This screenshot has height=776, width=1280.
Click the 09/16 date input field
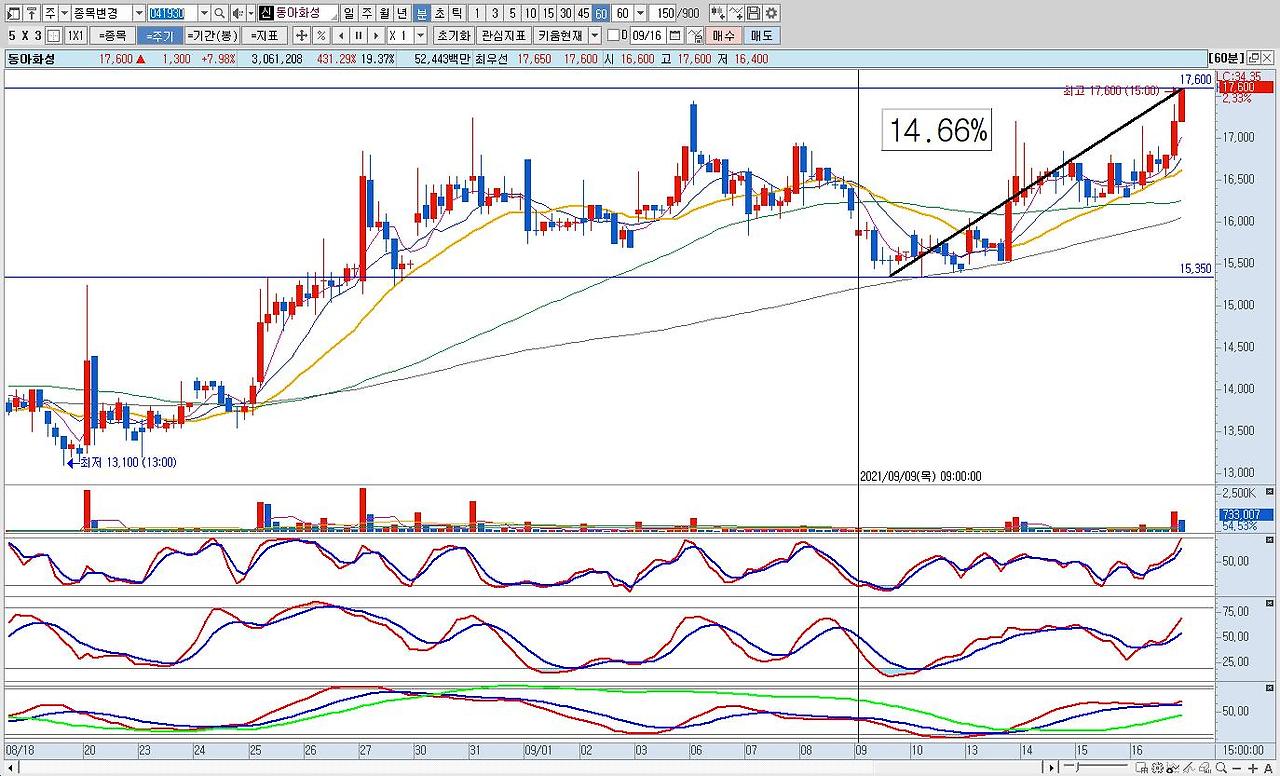tap(648, 35)
